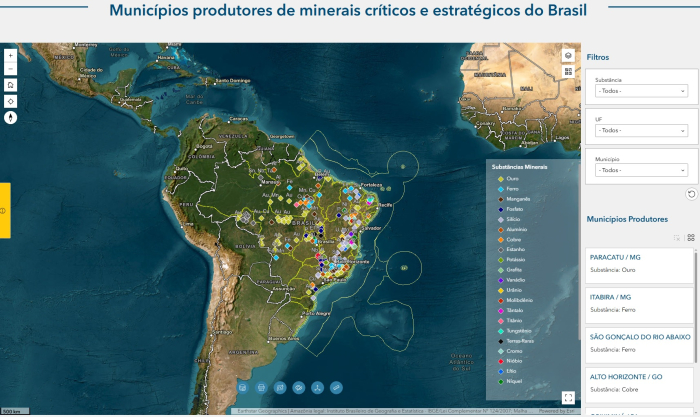Open the measurement ruler tool

click(x=336, y=388)
